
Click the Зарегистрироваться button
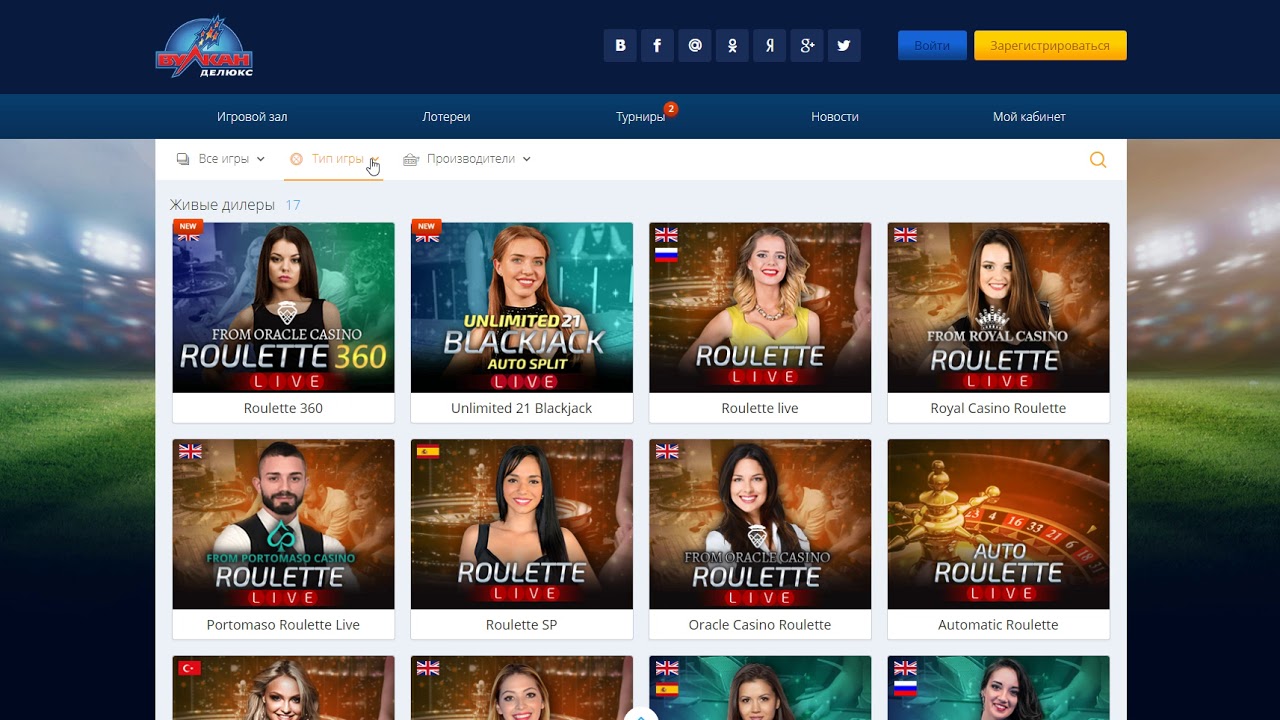pos(1050,46)
